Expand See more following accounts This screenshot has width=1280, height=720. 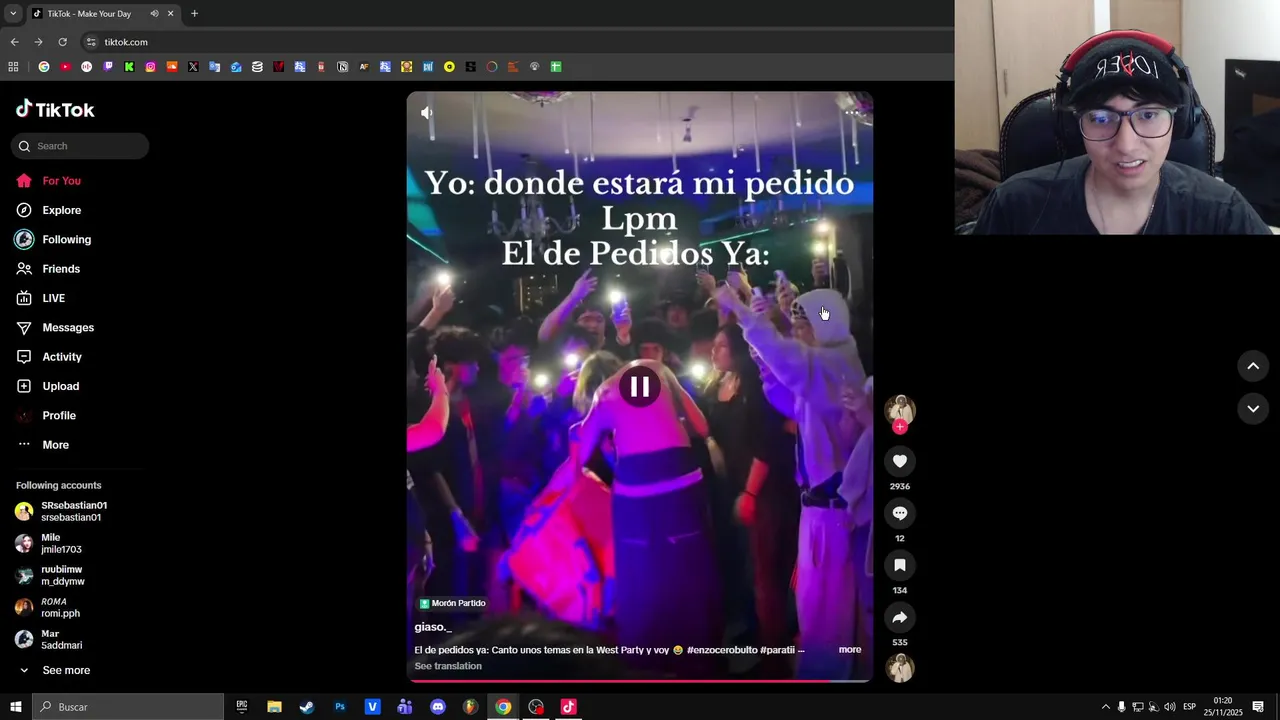66,670
